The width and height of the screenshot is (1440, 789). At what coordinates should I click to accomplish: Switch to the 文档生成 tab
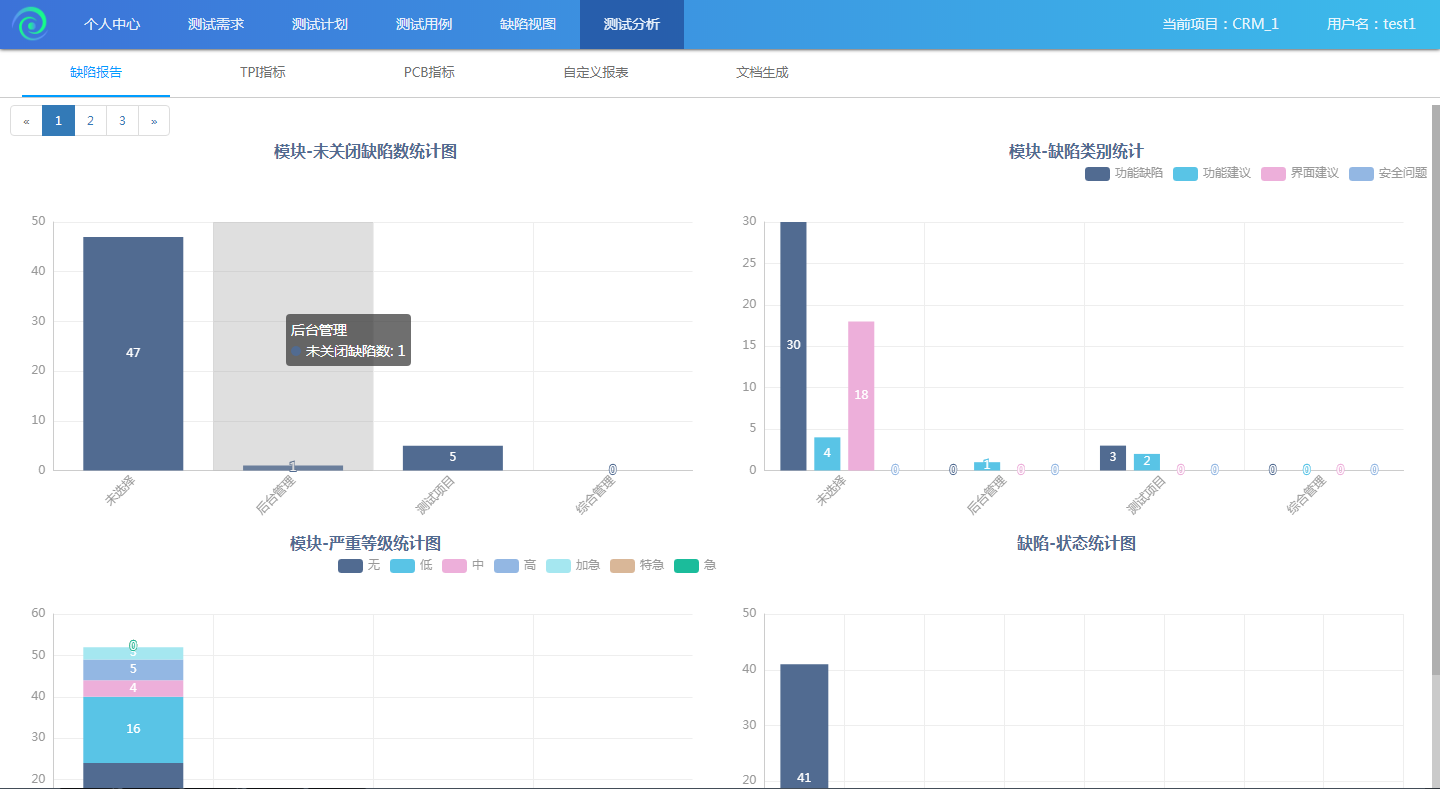coord(762,72)
